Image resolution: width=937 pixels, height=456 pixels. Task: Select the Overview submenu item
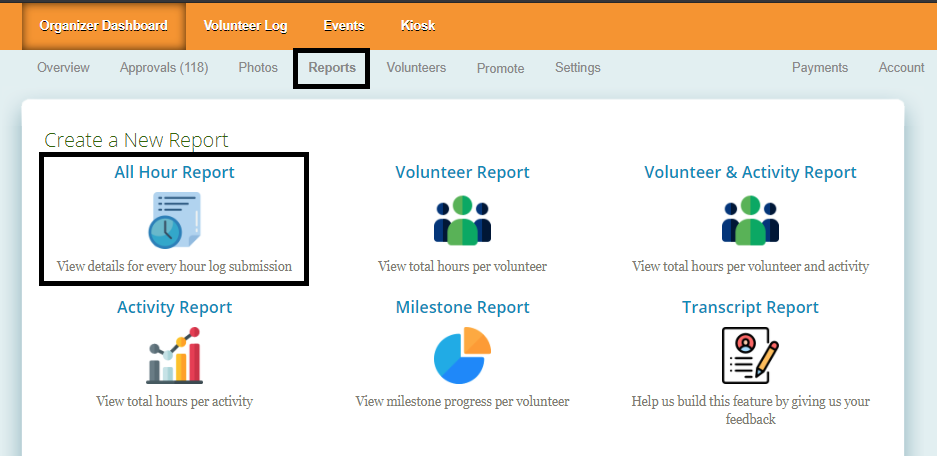63,68
